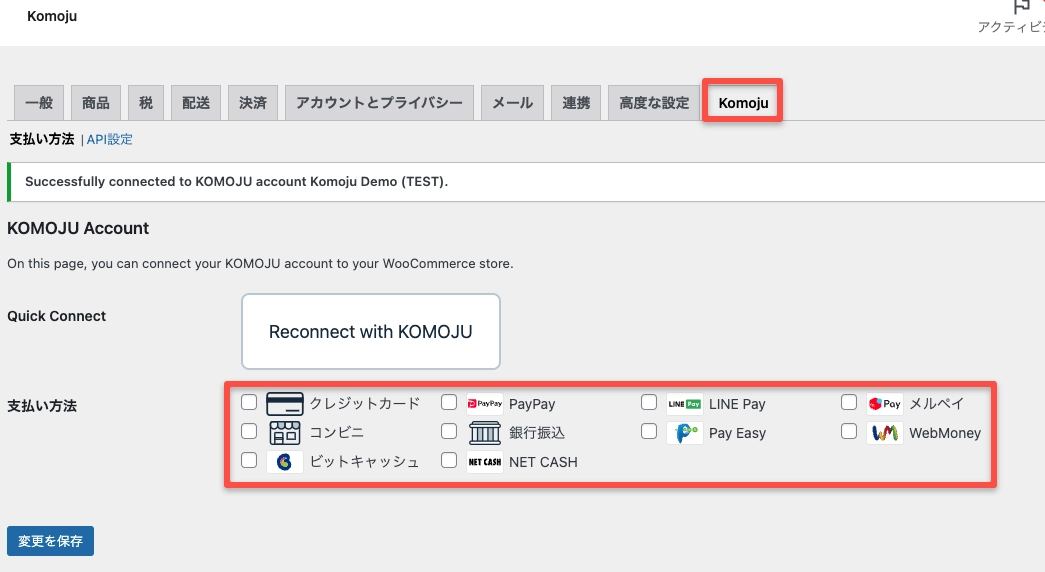Open the 税 tab
This screenshot has height=572, width=1045.
[x=146, y=103]
